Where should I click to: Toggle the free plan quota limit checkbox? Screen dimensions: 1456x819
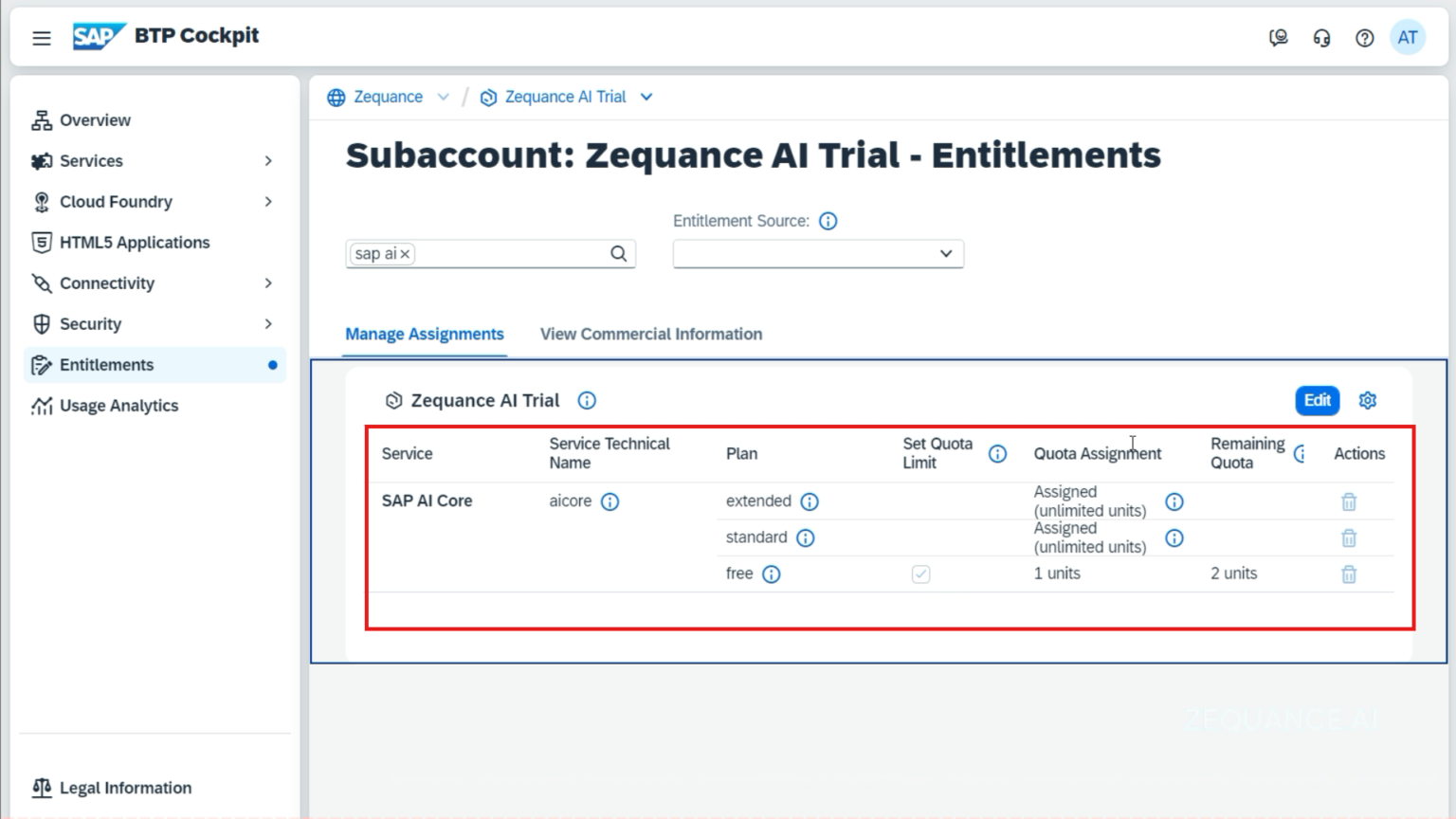pyautogui.click(x=920, y=573)
